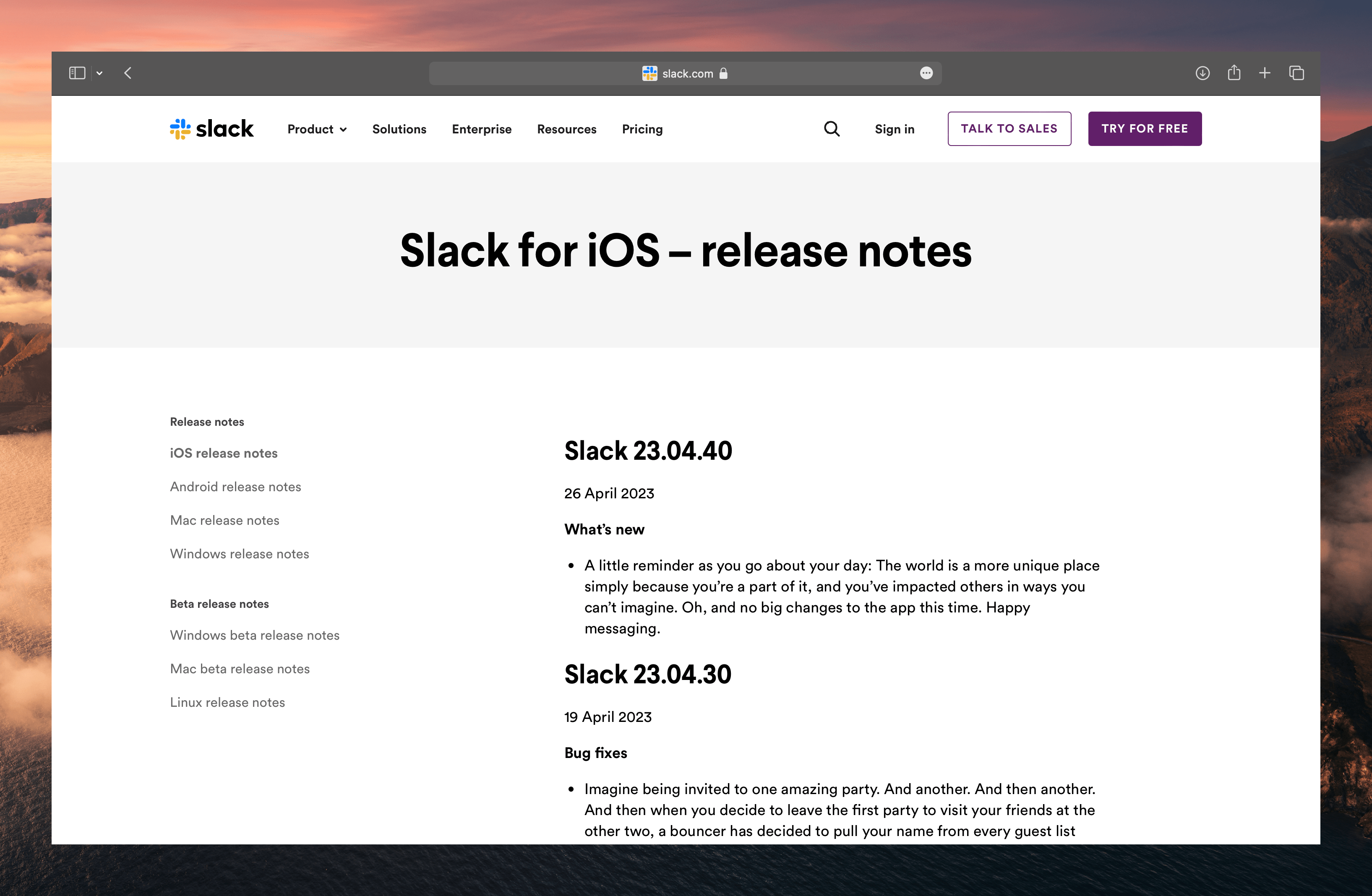The image size is (1372, 896).
Task: Open the sidebar options dropdown chevron
Action: (99, 73)
